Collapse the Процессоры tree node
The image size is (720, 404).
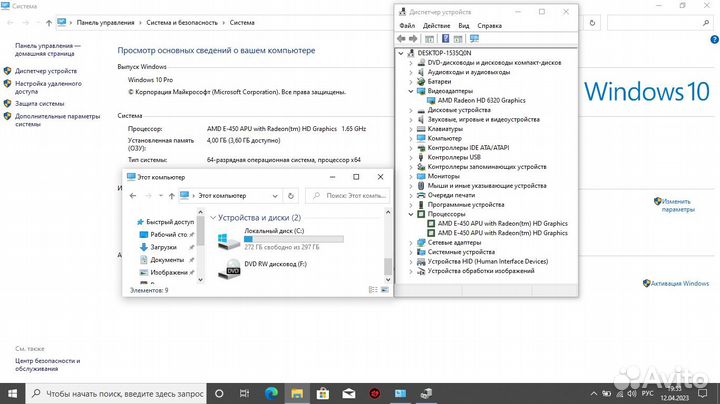(412, 214)
